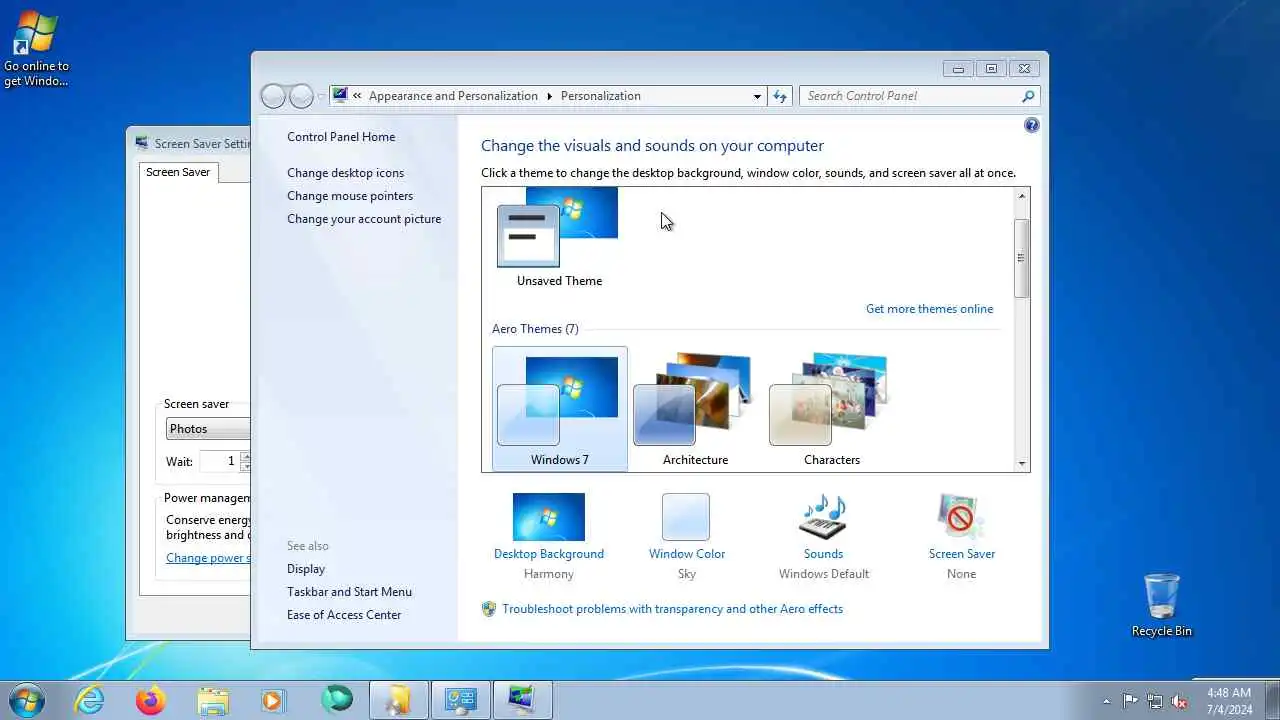Click the green round app taskbar icon
The image size is (1280, 720).
point(337,700)
